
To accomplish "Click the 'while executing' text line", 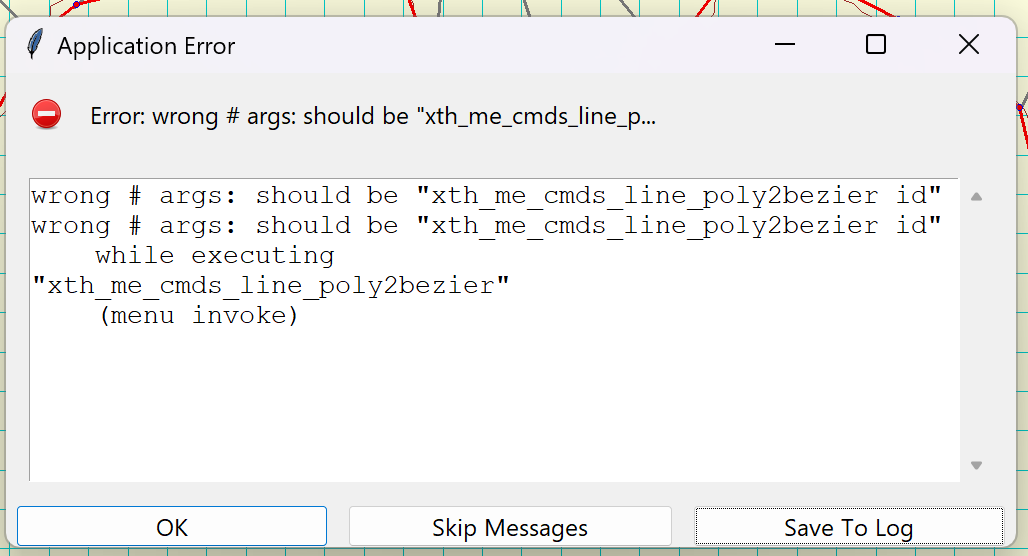I will pos(215,256).
